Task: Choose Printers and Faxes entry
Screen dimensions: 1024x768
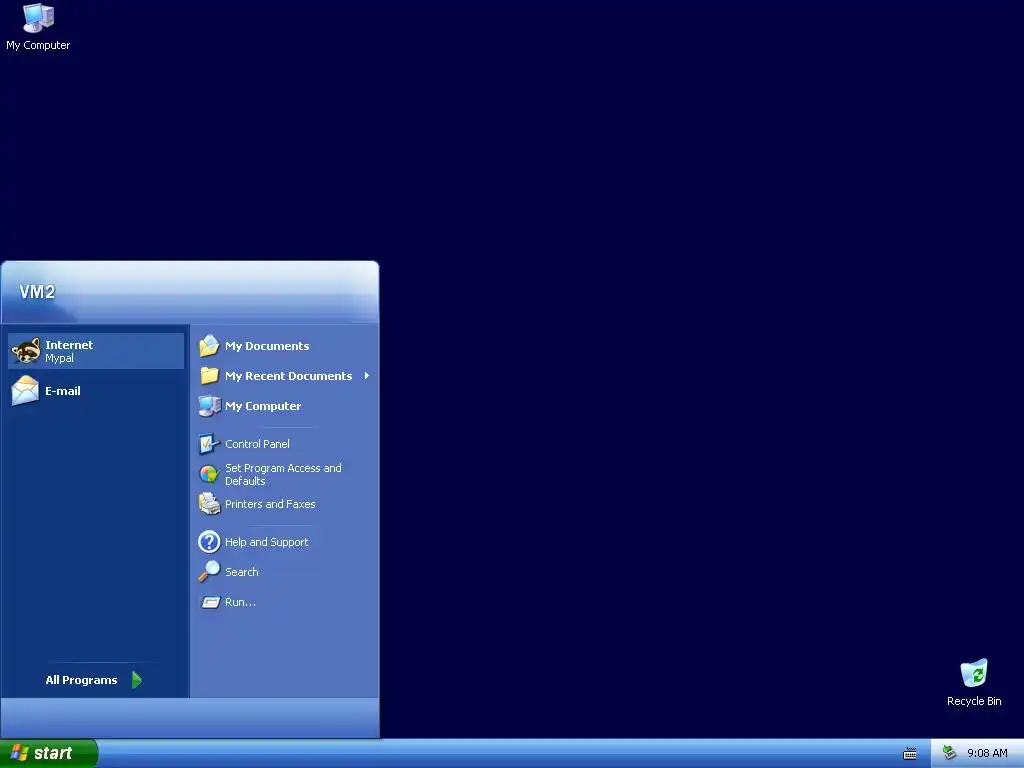Action: click(x=285, y=504)
